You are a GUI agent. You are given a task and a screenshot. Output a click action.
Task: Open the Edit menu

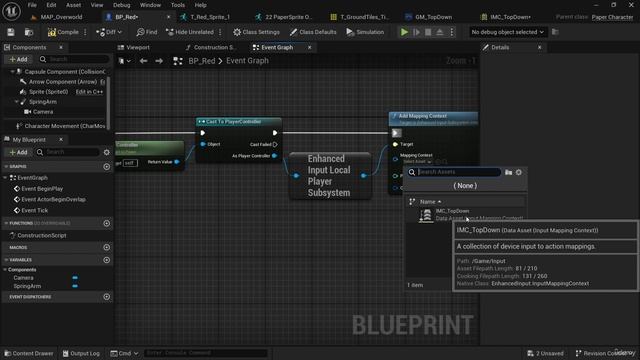[51, 5]
